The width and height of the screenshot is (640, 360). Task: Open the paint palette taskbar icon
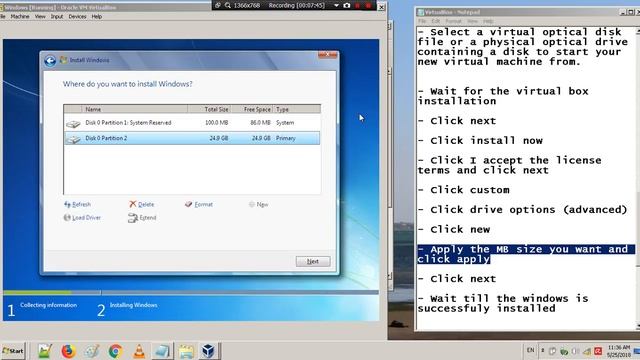click(92, 351)
